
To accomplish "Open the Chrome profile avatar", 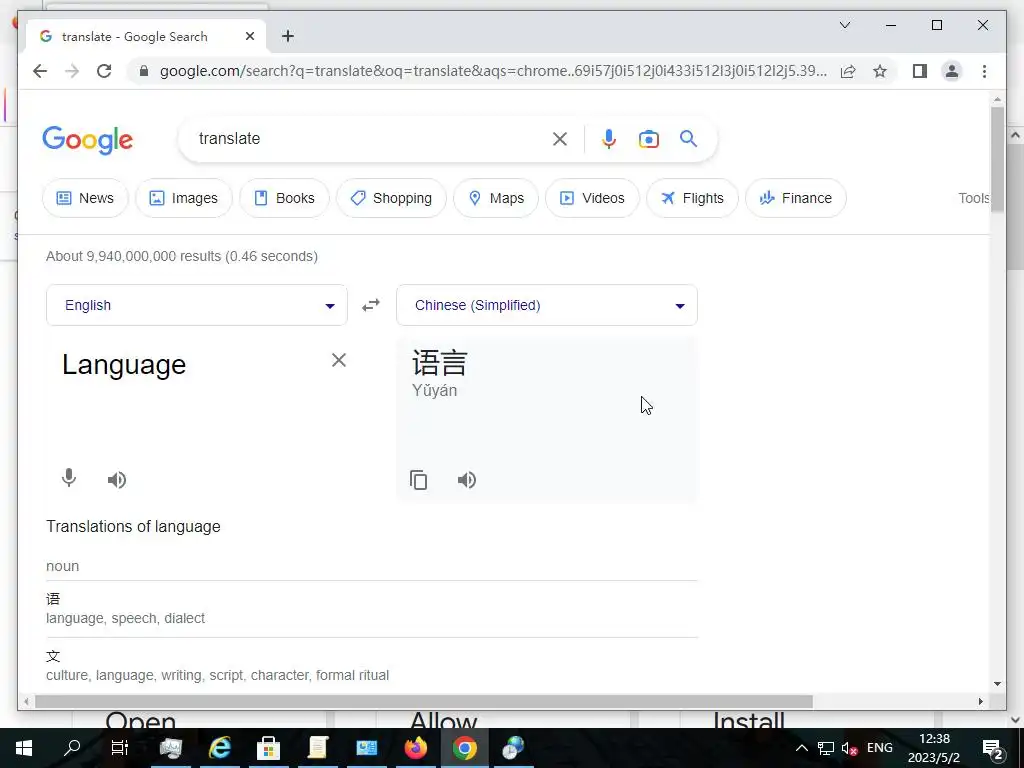I will (952, 71).
